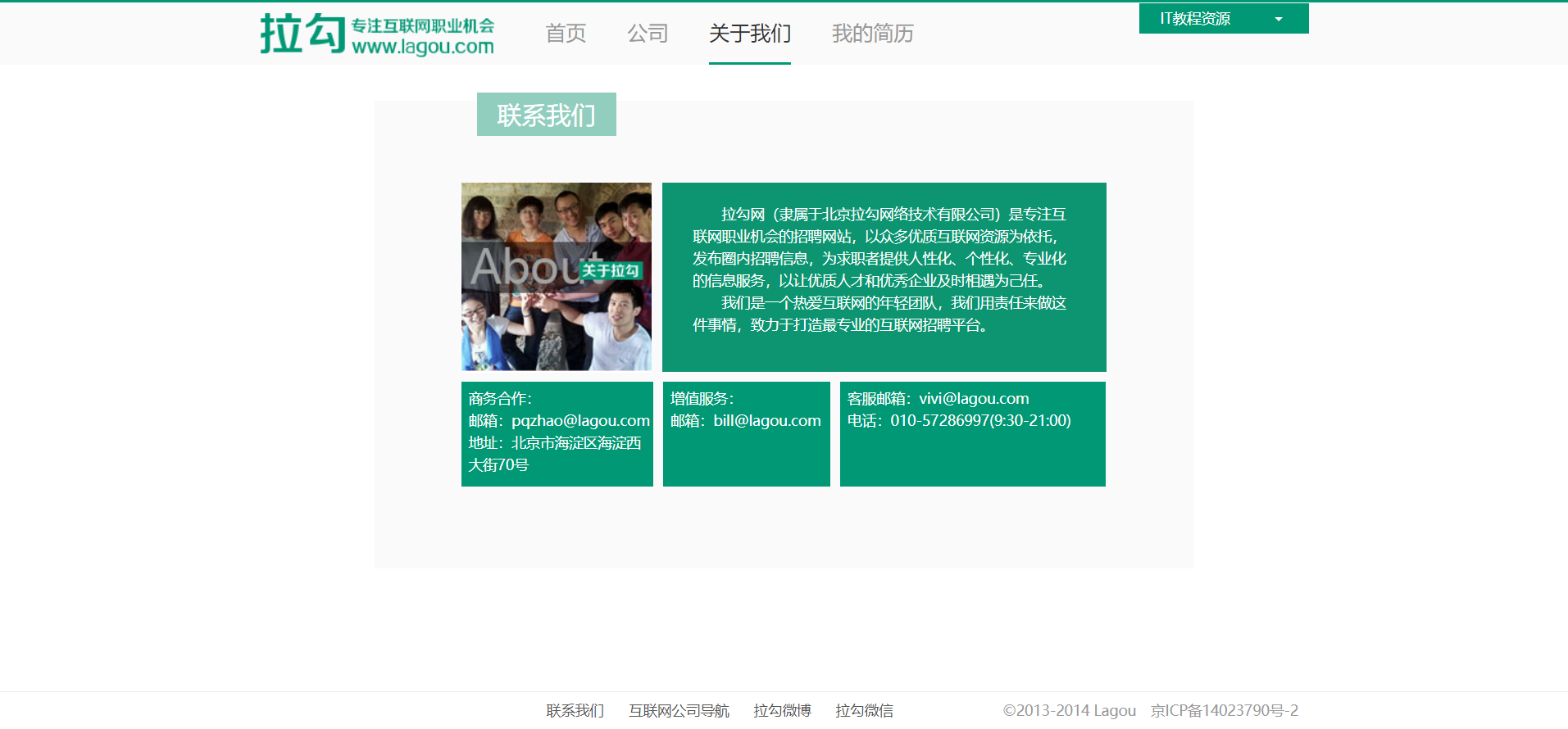Open the footer 联系我们 link
Viewport: 1568px width, 729px height.
[575, 710]
